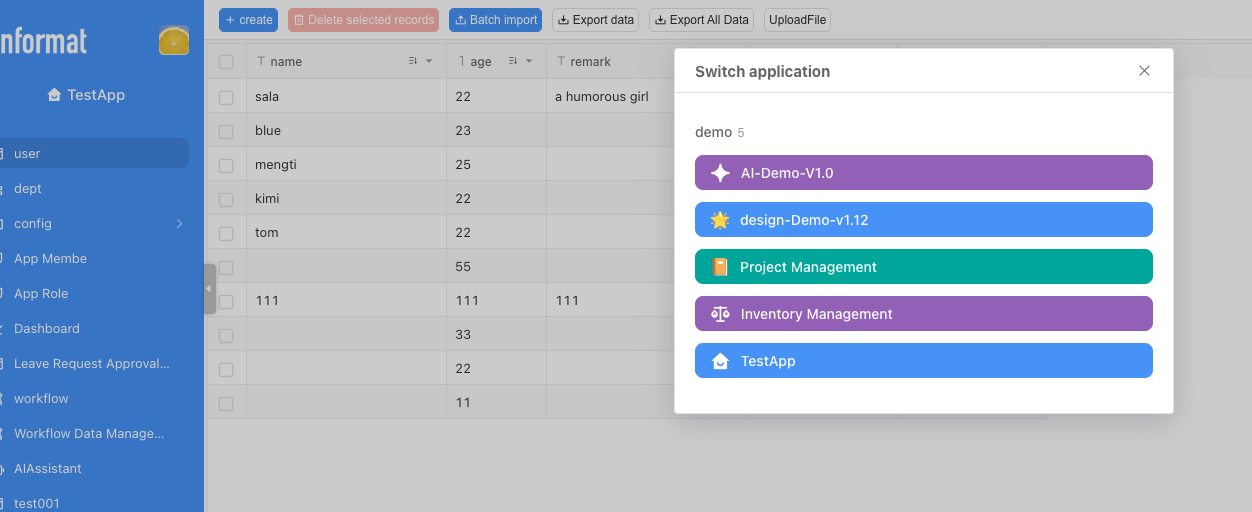This screenshot has height=512, width=1252.
Task: Click the sort icon in name column
Action: tap(413, 62)
